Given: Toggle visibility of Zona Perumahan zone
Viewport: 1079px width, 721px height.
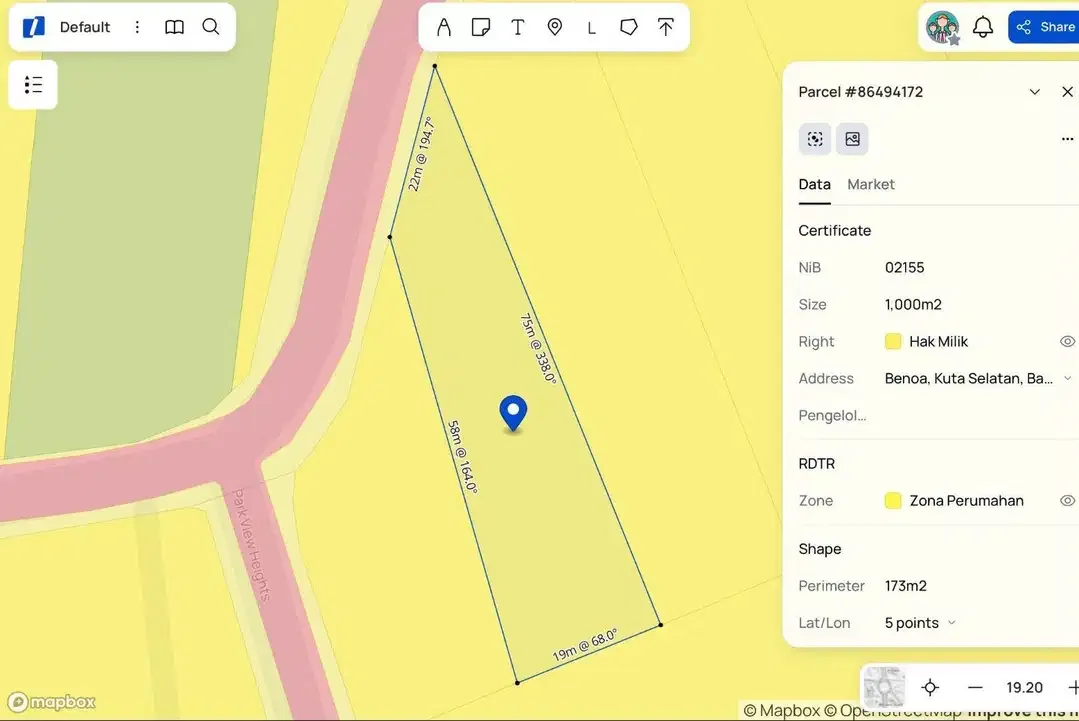Looking at the screenshot, I should 1067,500.
